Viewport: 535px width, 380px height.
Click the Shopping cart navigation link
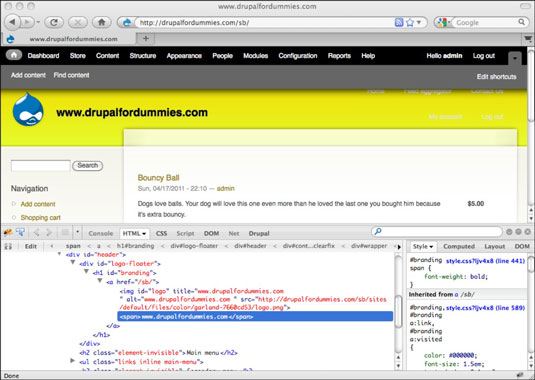coord(40,218)
